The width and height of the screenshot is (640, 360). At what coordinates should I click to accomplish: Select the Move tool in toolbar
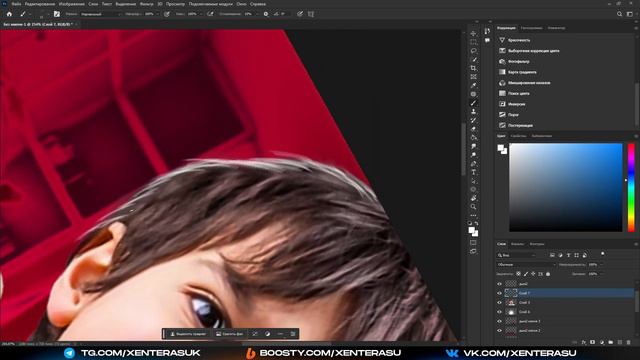click(x=473, y=33)
